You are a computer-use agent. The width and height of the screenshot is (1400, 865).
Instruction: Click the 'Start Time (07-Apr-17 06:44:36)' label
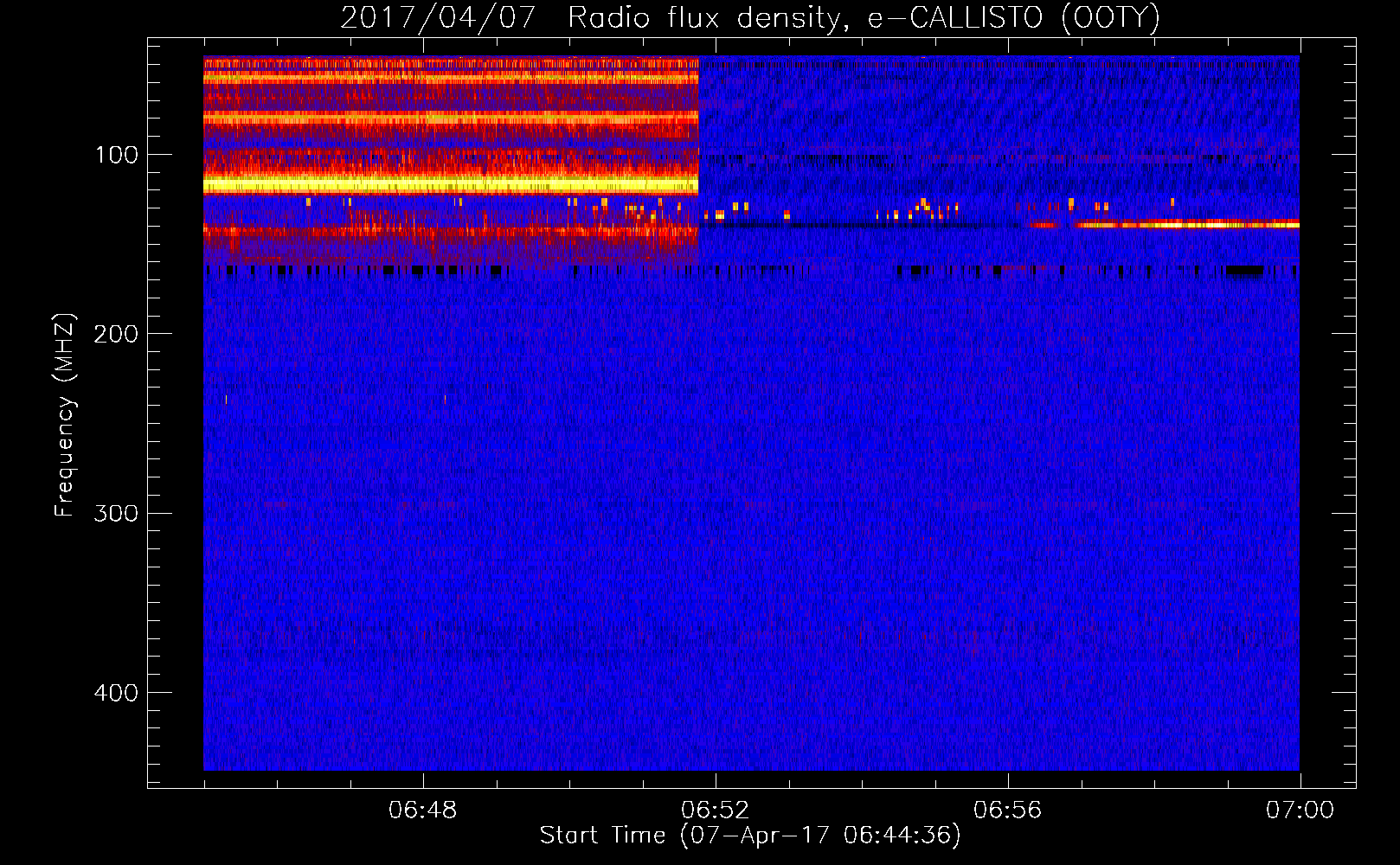[750, 836]
